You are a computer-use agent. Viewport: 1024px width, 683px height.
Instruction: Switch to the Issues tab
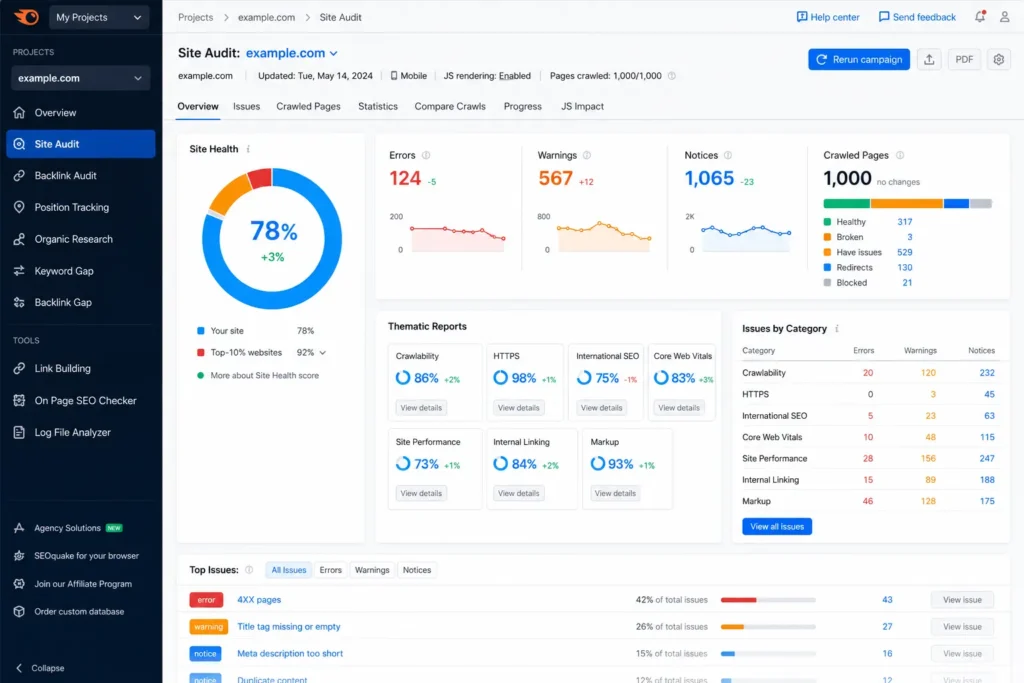(246, 106)
